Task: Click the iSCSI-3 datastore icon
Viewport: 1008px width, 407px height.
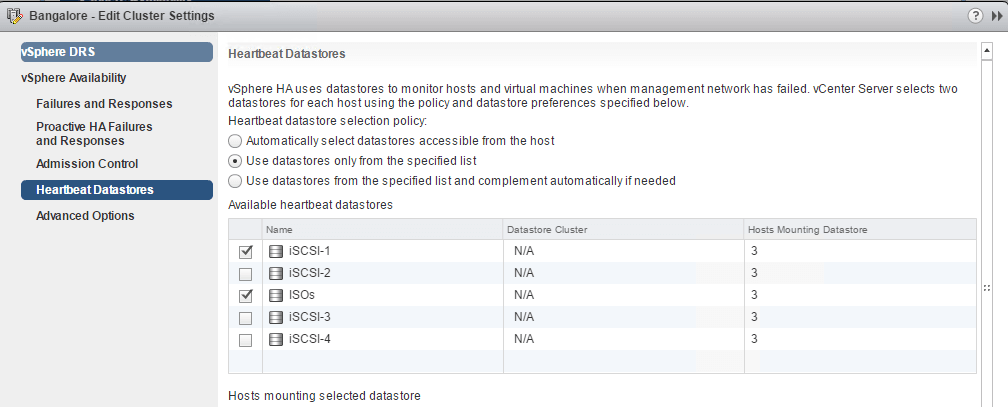Action: click(x=276, y=317)
